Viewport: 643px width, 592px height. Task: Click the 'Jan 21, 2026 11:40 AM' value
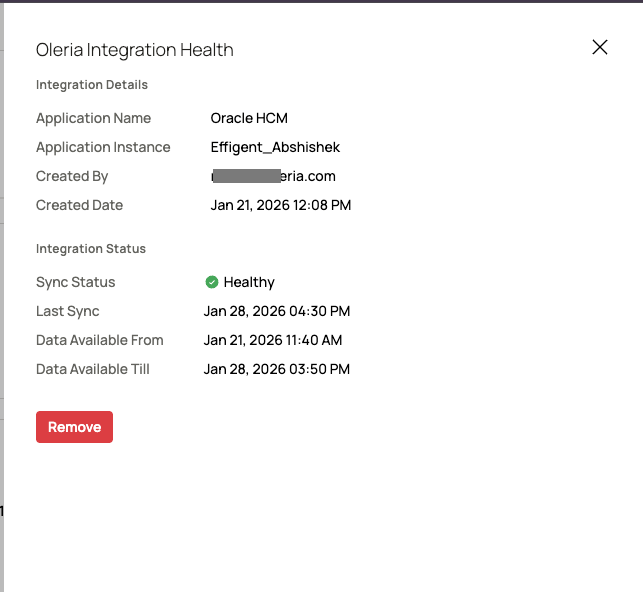pos(273,340)
